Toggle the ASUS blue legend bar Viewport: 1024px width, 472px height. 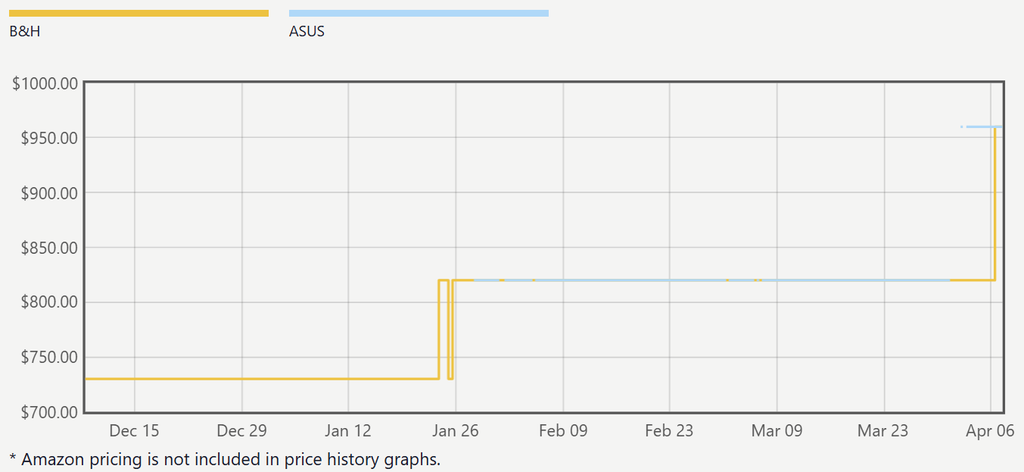point(418,13)
